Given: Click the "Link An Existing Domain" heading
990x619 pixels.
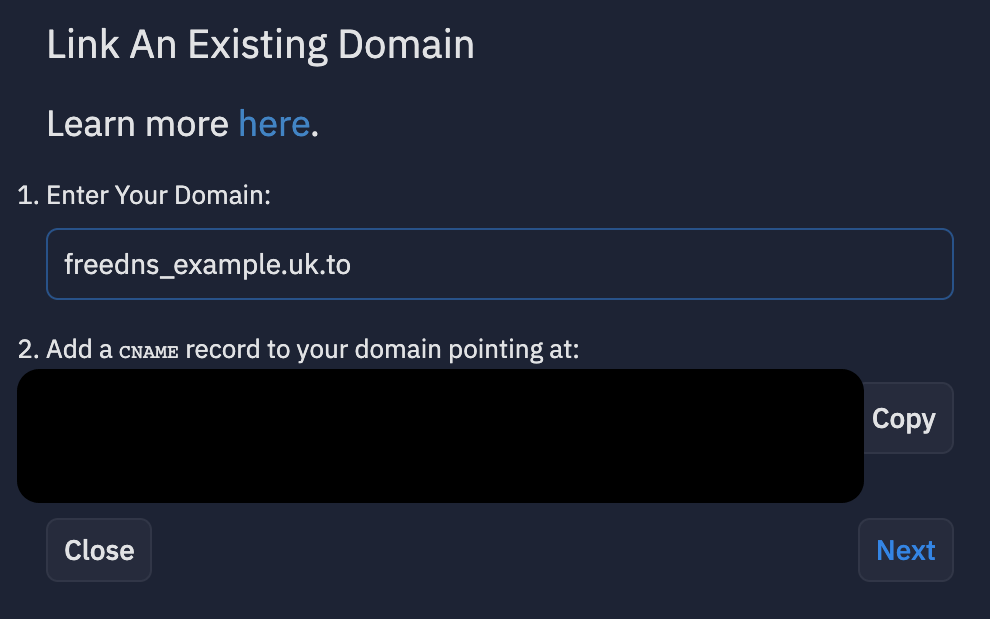Looking at the screenshot, I should coord(261,45).
